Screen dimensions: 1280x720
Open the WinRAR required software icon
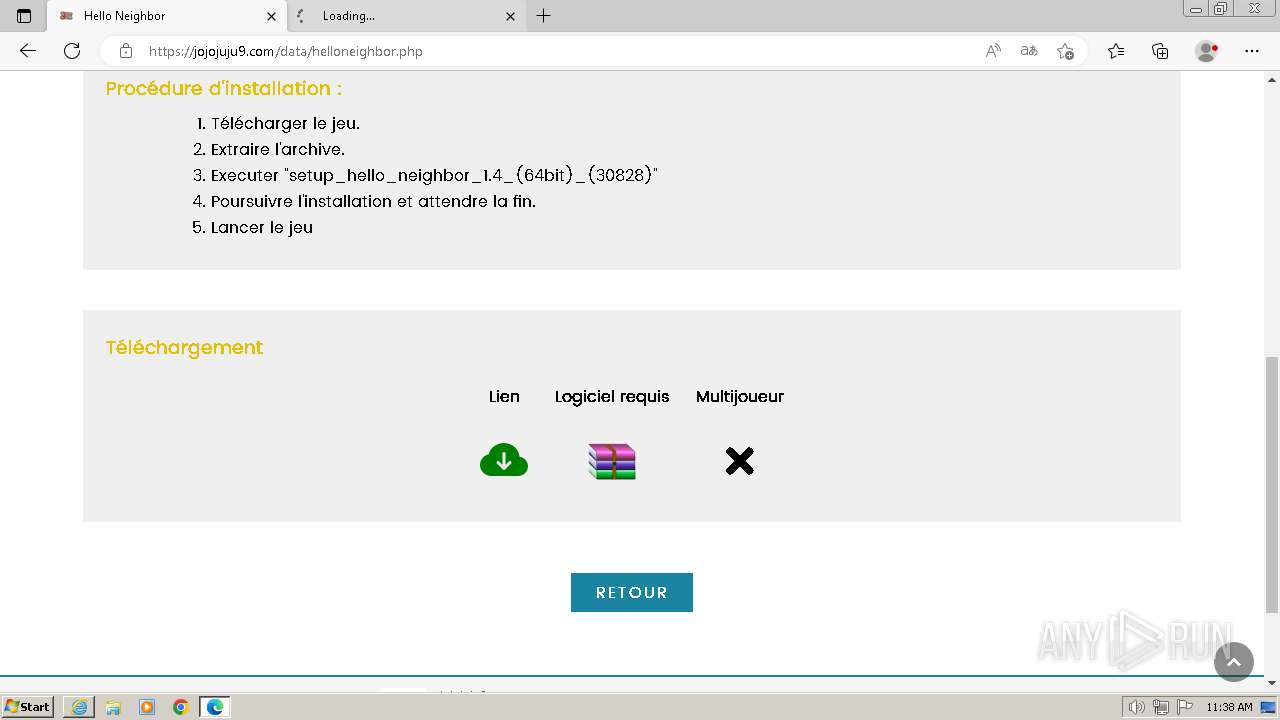click(612, 461)
